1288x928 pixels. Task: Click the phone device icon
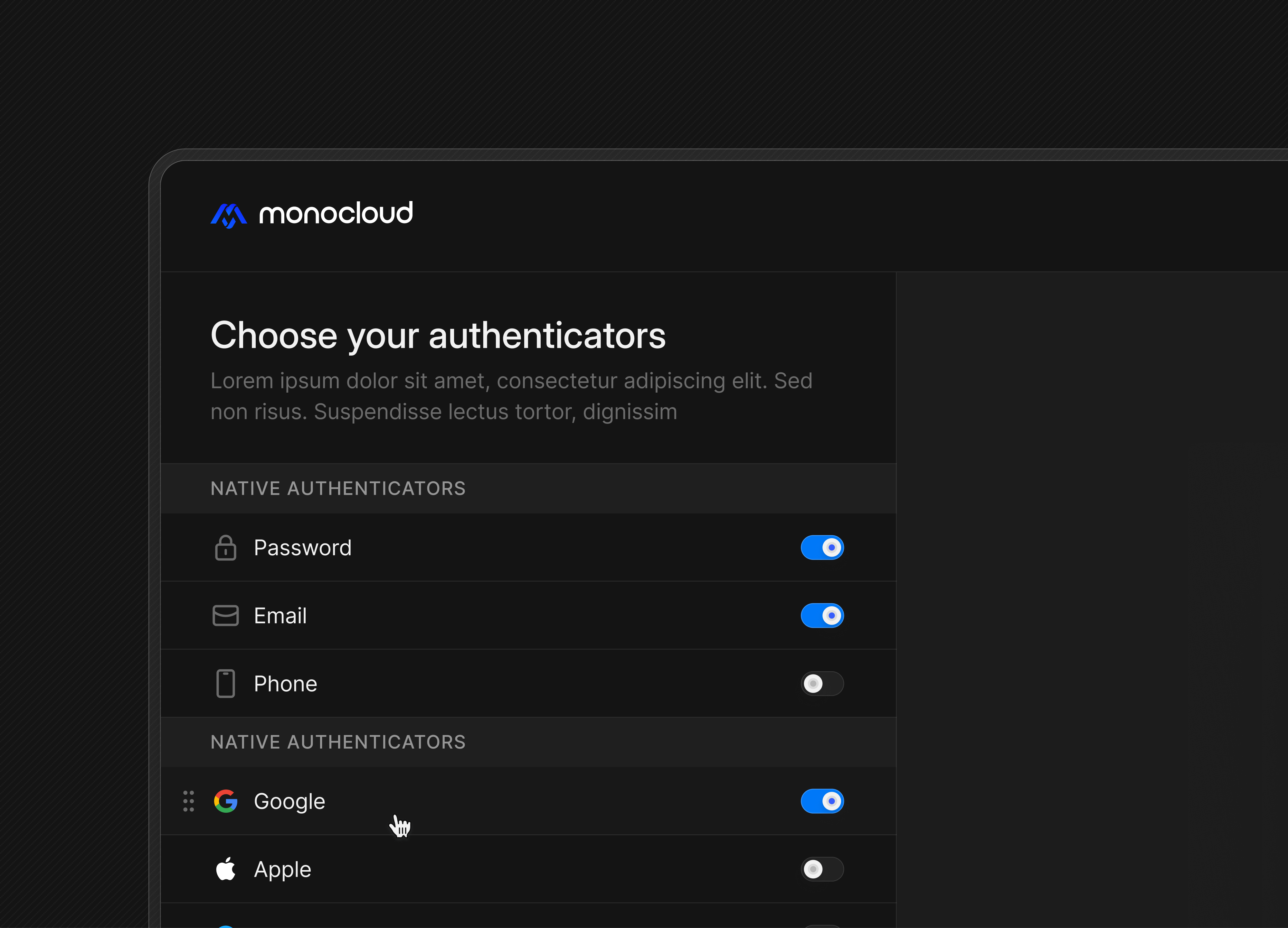225,684
